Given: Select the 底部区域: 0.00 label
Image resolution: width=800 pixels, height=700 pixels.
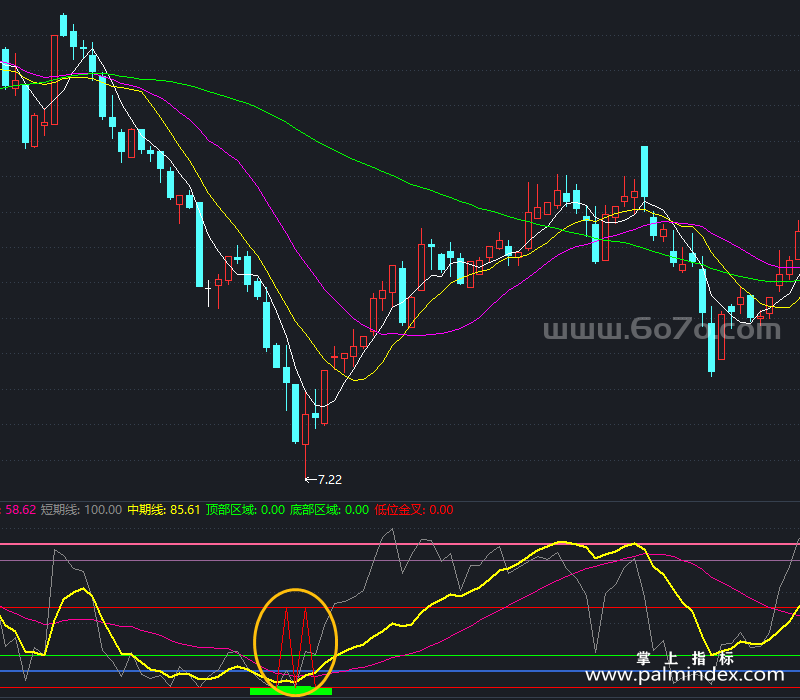Looking at the screenshot, I should tap(329, 510).
